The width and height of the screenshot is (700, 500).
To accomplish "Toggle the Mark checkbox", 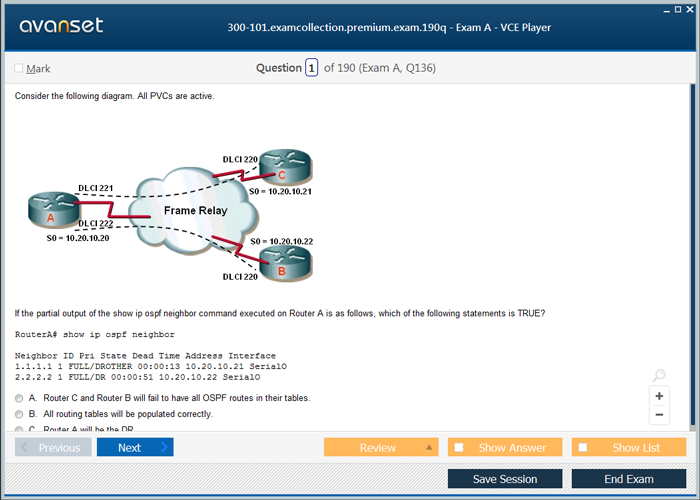I will click(19, 68).
